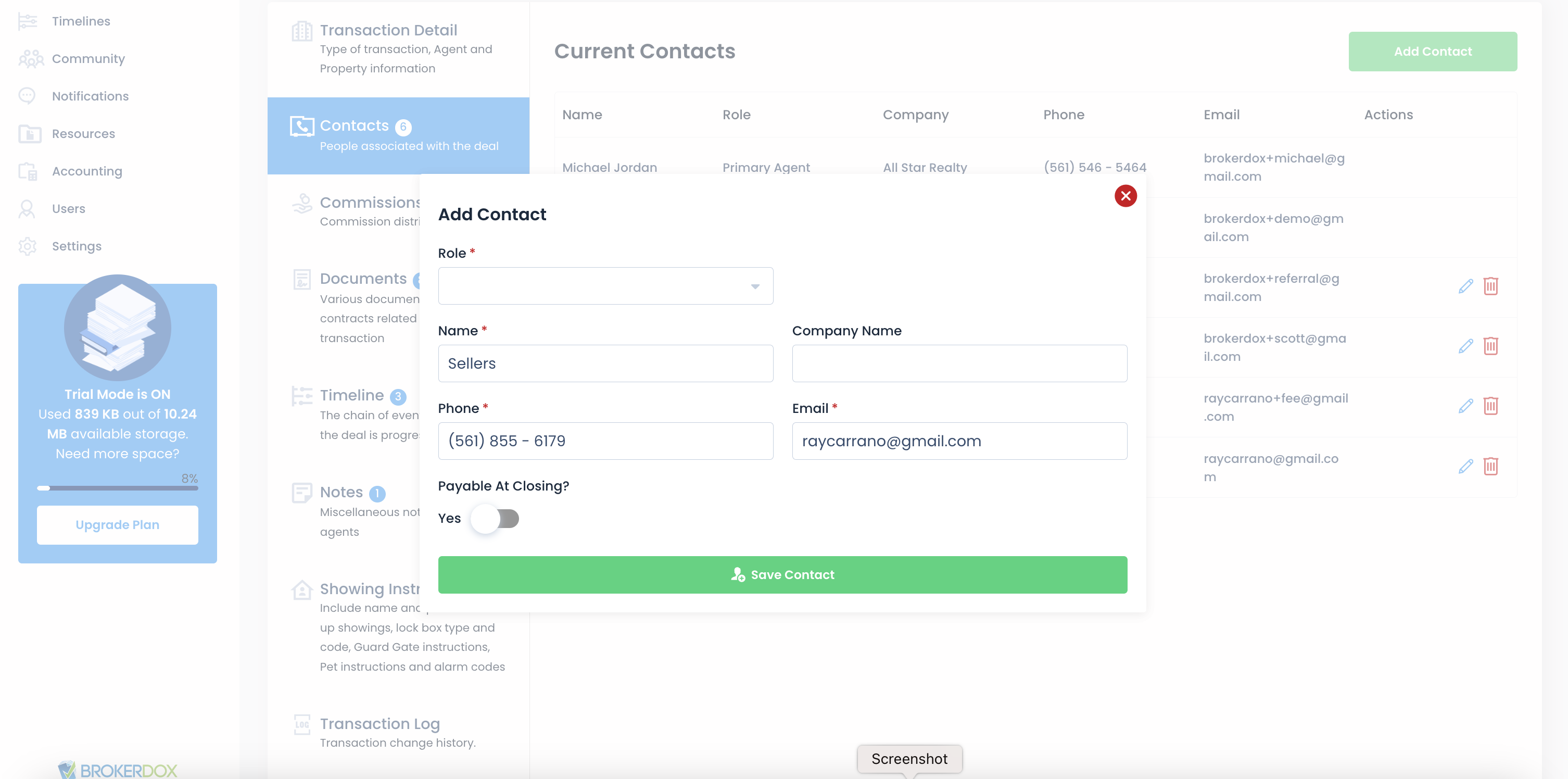Click the Community people icon
The height and width of the screenshot is (779, 1568).
[x=31, y=59]
